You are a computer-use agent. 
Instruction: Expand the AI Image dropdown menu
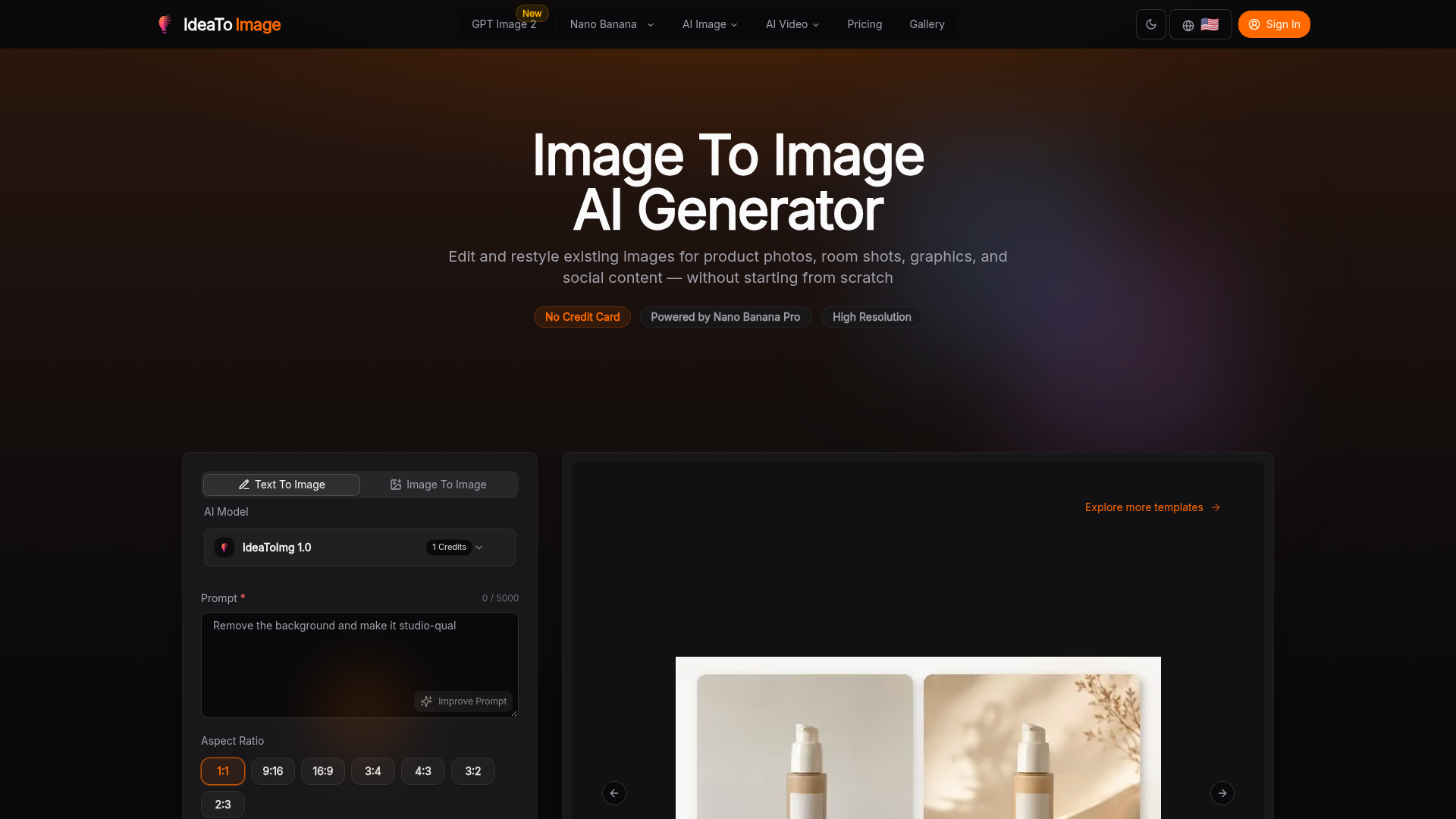tap(710, 24)
